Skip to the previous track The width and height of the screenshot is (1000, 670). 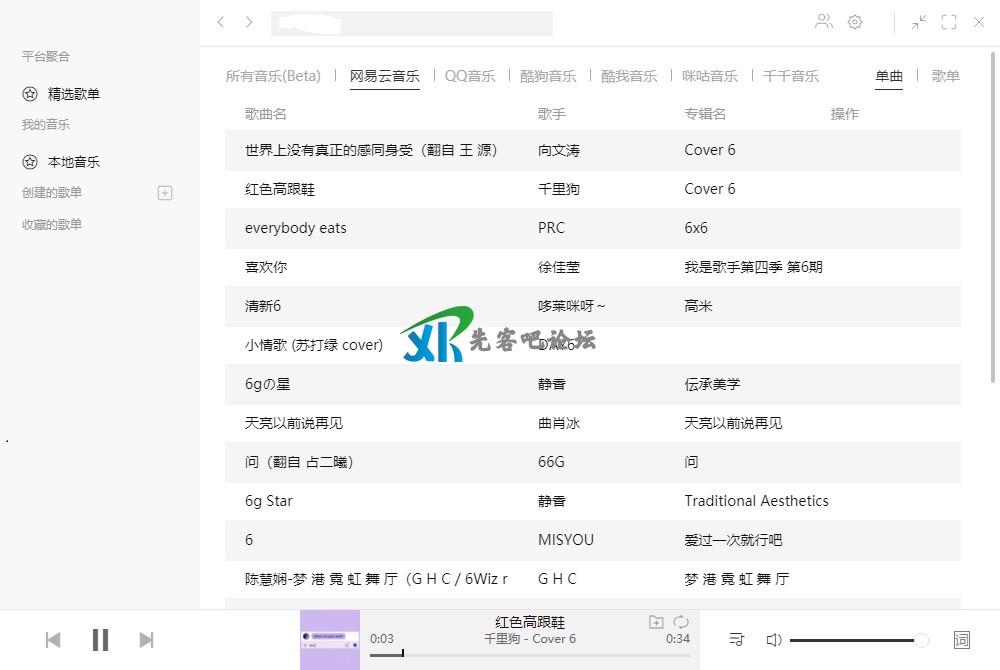click(53, 640)
